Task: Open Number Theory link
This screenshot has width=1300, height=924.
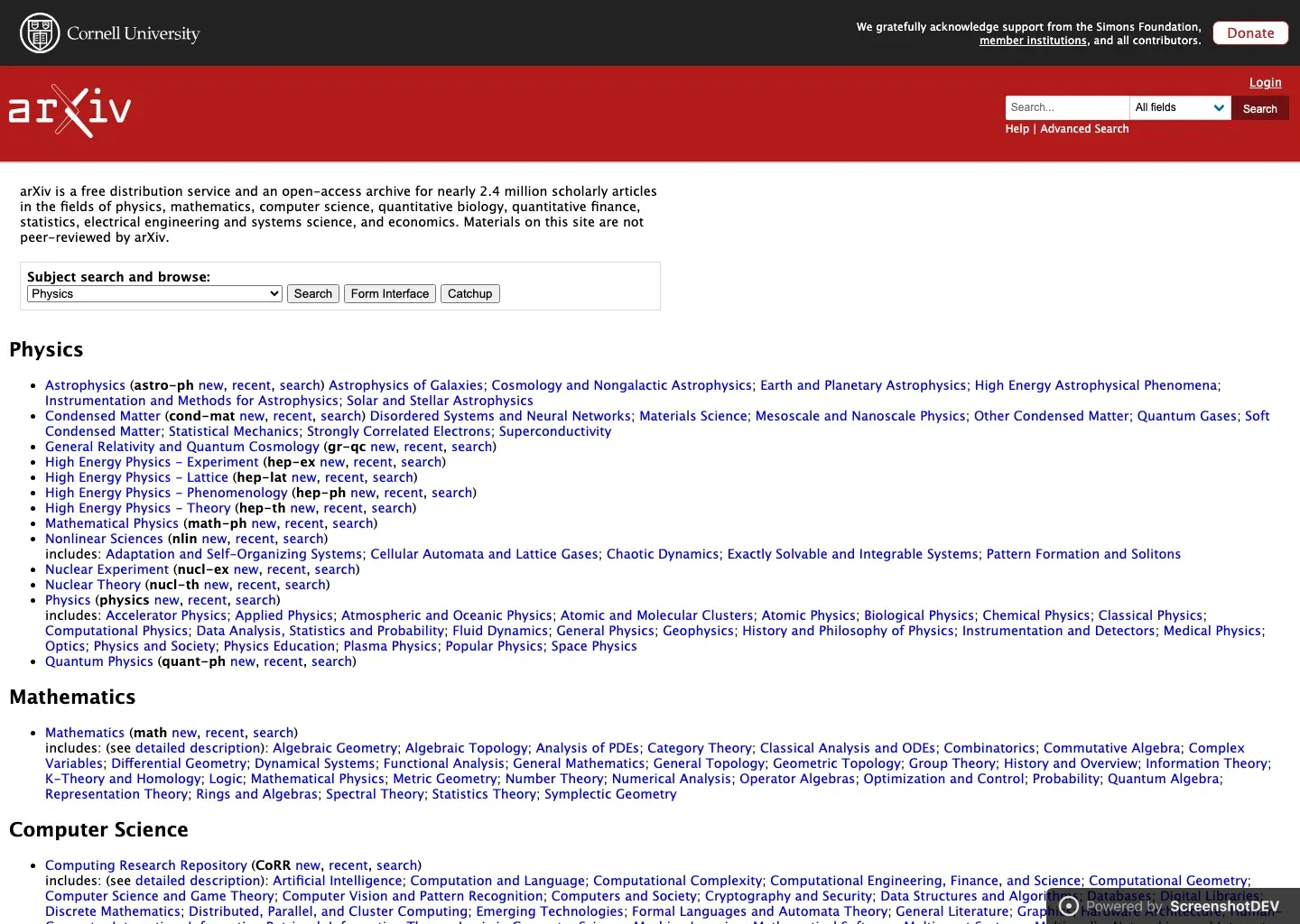Action: [x=554, y=779]
